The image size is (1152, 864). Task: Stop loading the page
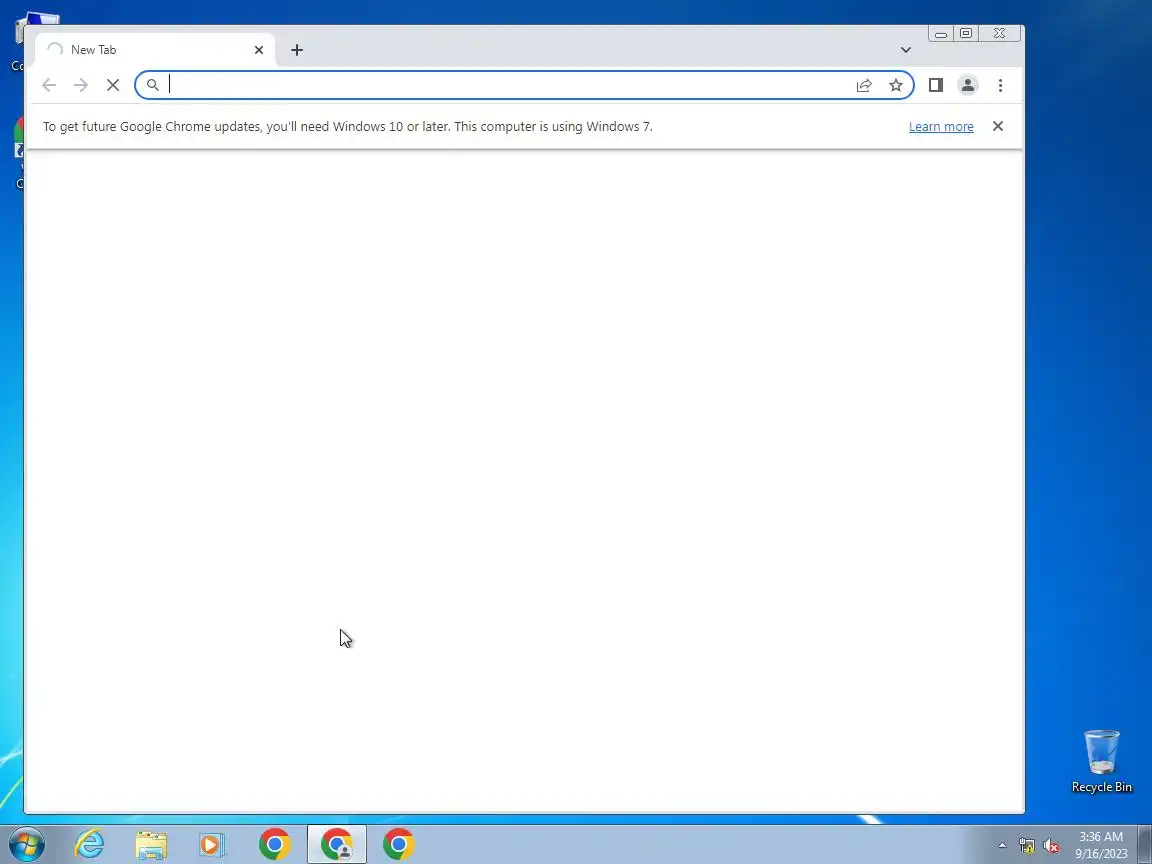113,85
